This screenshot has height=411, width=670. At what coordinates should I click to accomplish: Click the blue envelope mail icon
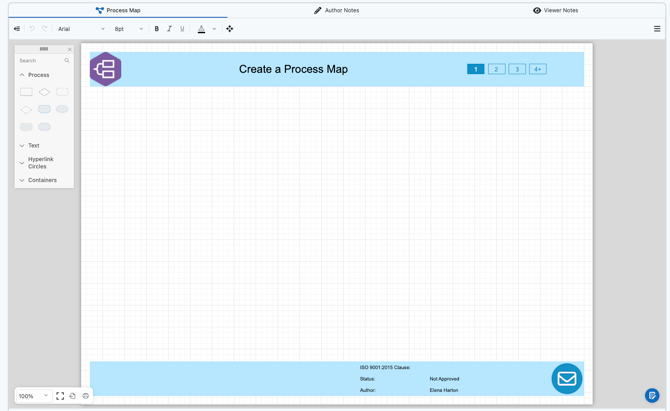pyautogui.click(x=567, y=379)
